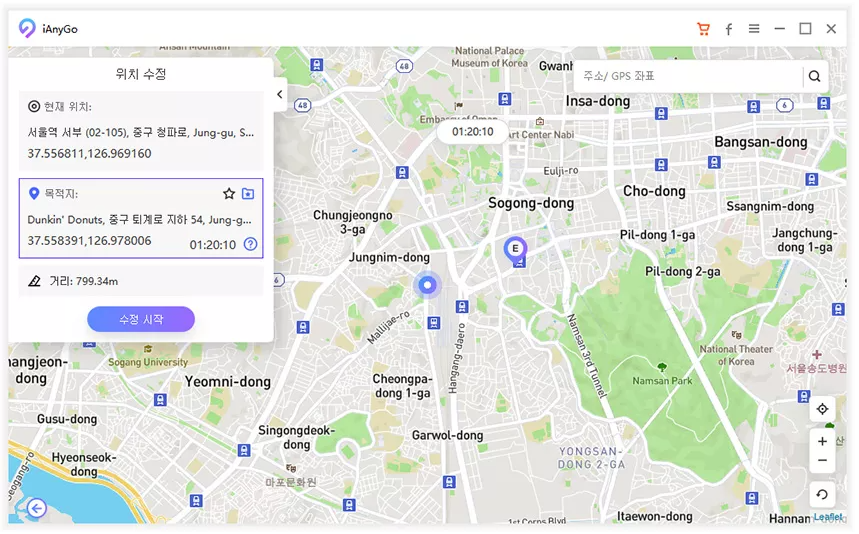Viewport: 859px width, 534px height.
Task: Click the Sogang University map label
Action: click(x=148, y=362)
